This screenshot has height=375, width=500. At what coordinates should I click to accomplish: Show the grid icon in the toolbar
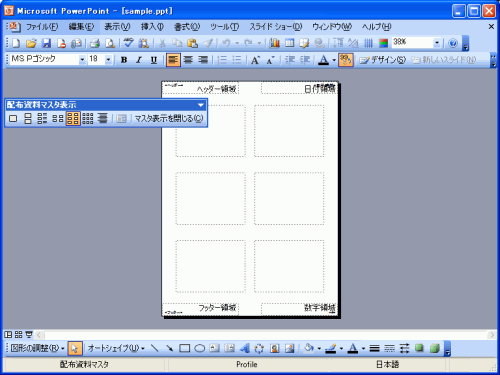(x=368, y=43)
